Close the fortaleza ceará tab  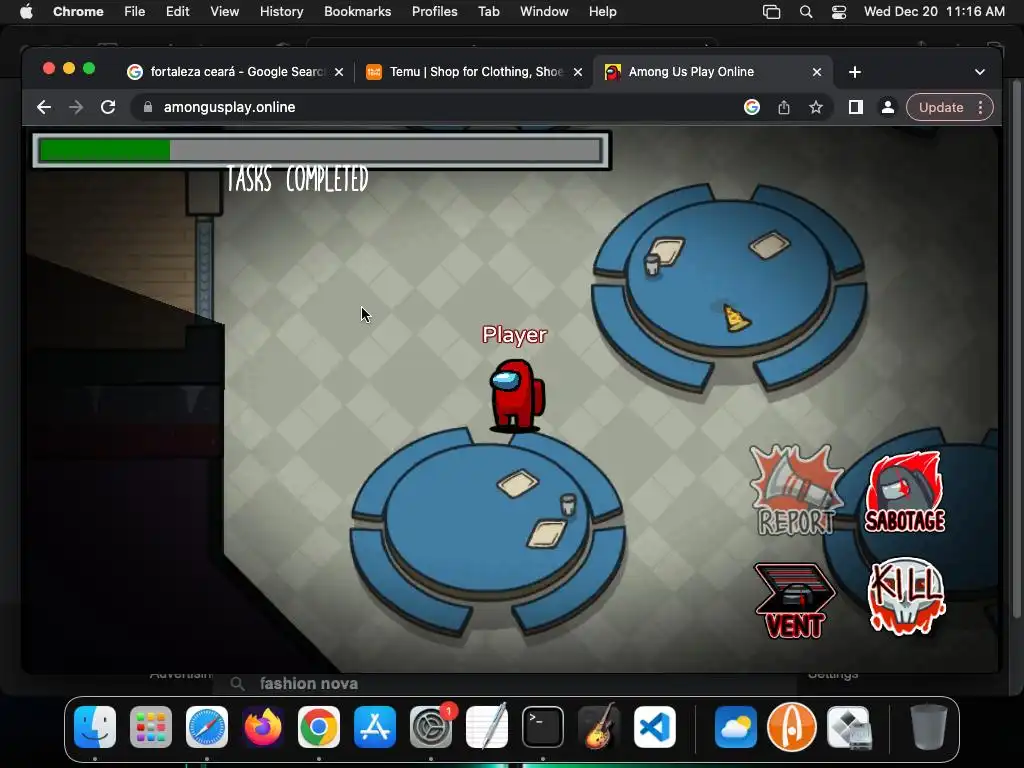click(x=339, y=72)
